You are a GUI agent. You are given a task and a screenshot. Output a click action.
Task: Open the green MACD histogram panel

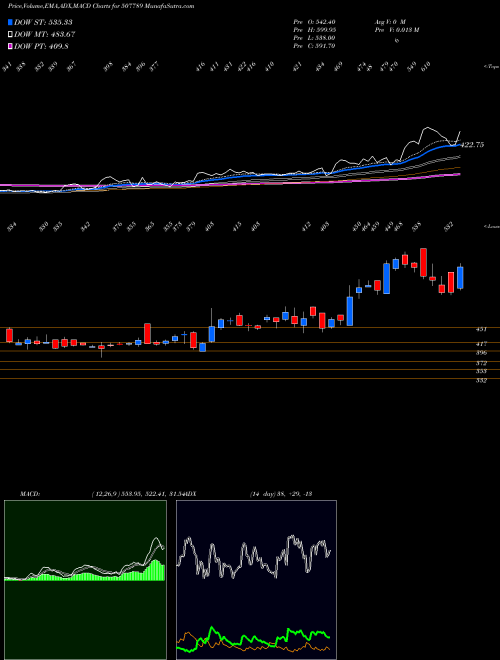pyautogui.click(x=85, y=580)
